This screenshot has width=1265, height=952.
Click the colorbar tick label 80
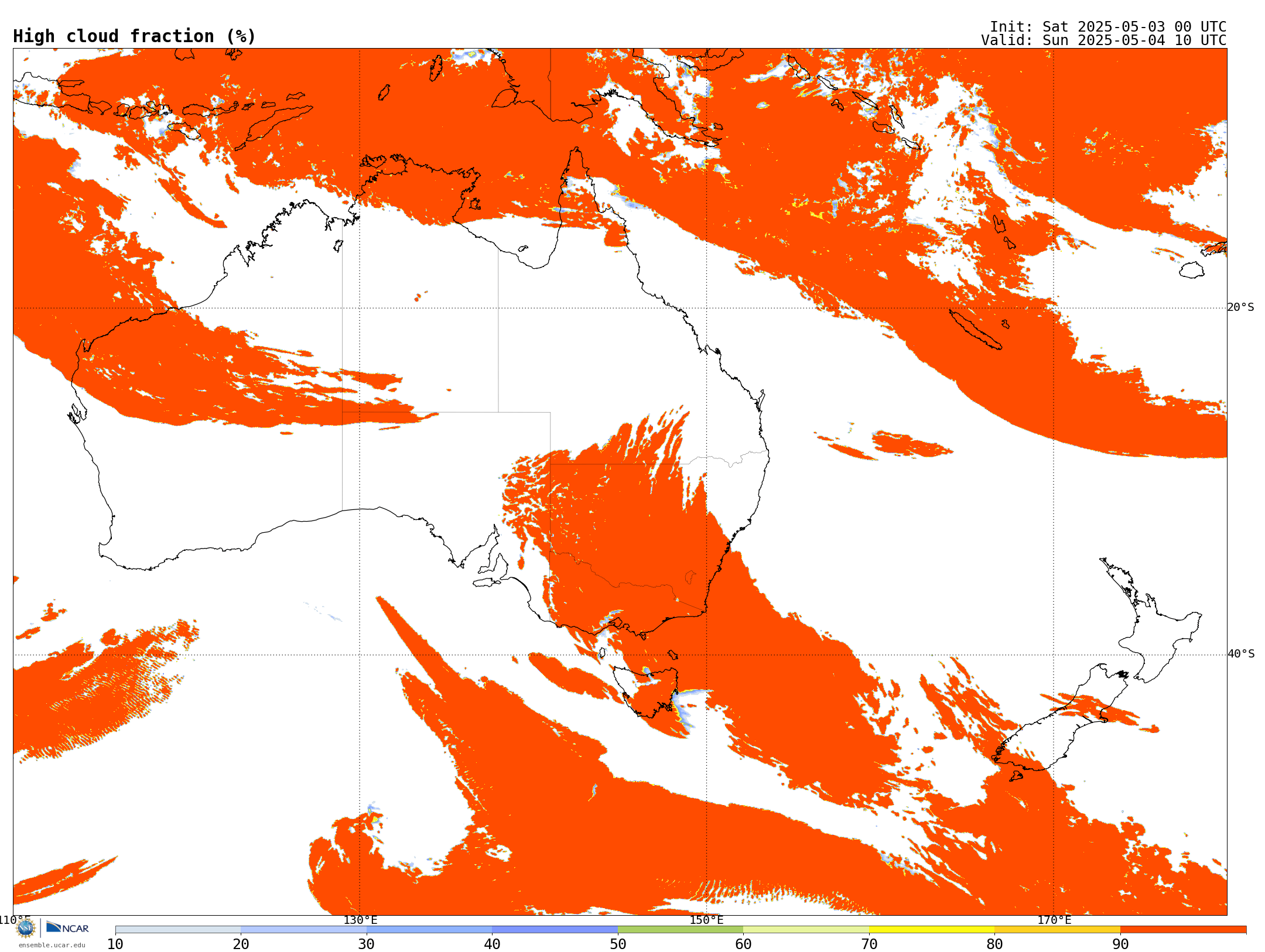point(994,944)
